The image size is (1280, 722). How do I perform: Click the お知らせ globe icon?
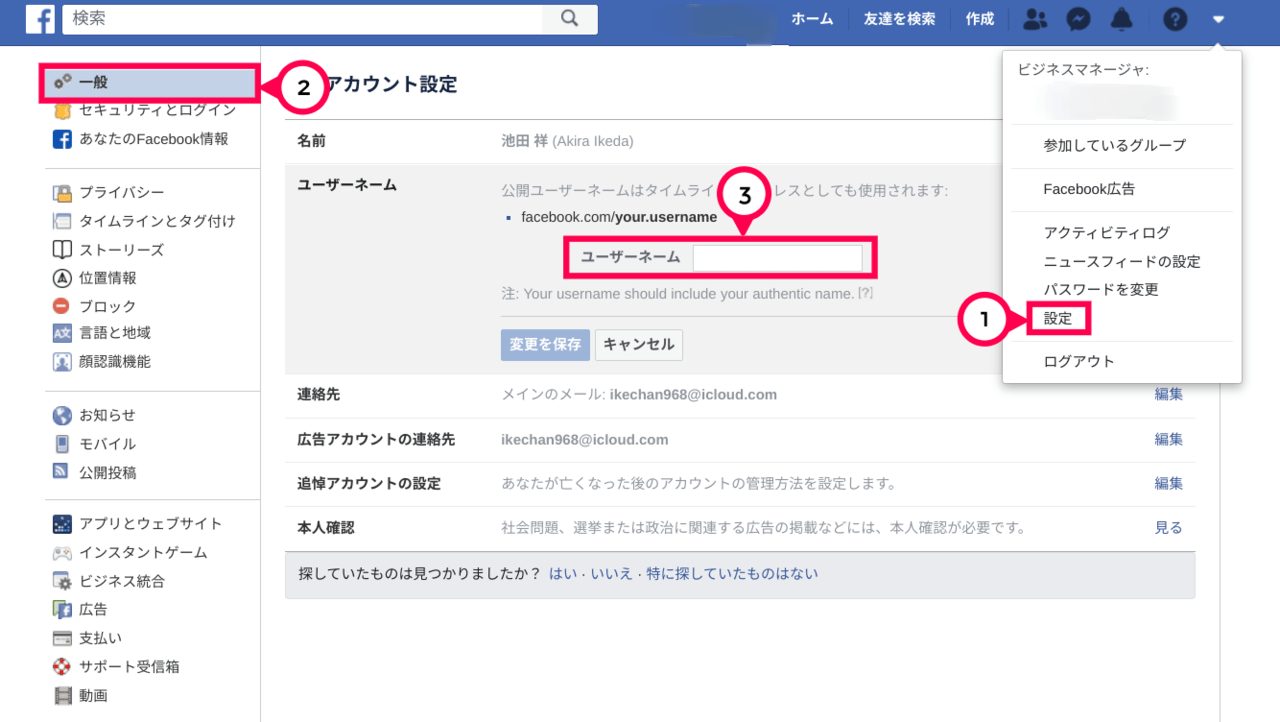coord(62,415)
